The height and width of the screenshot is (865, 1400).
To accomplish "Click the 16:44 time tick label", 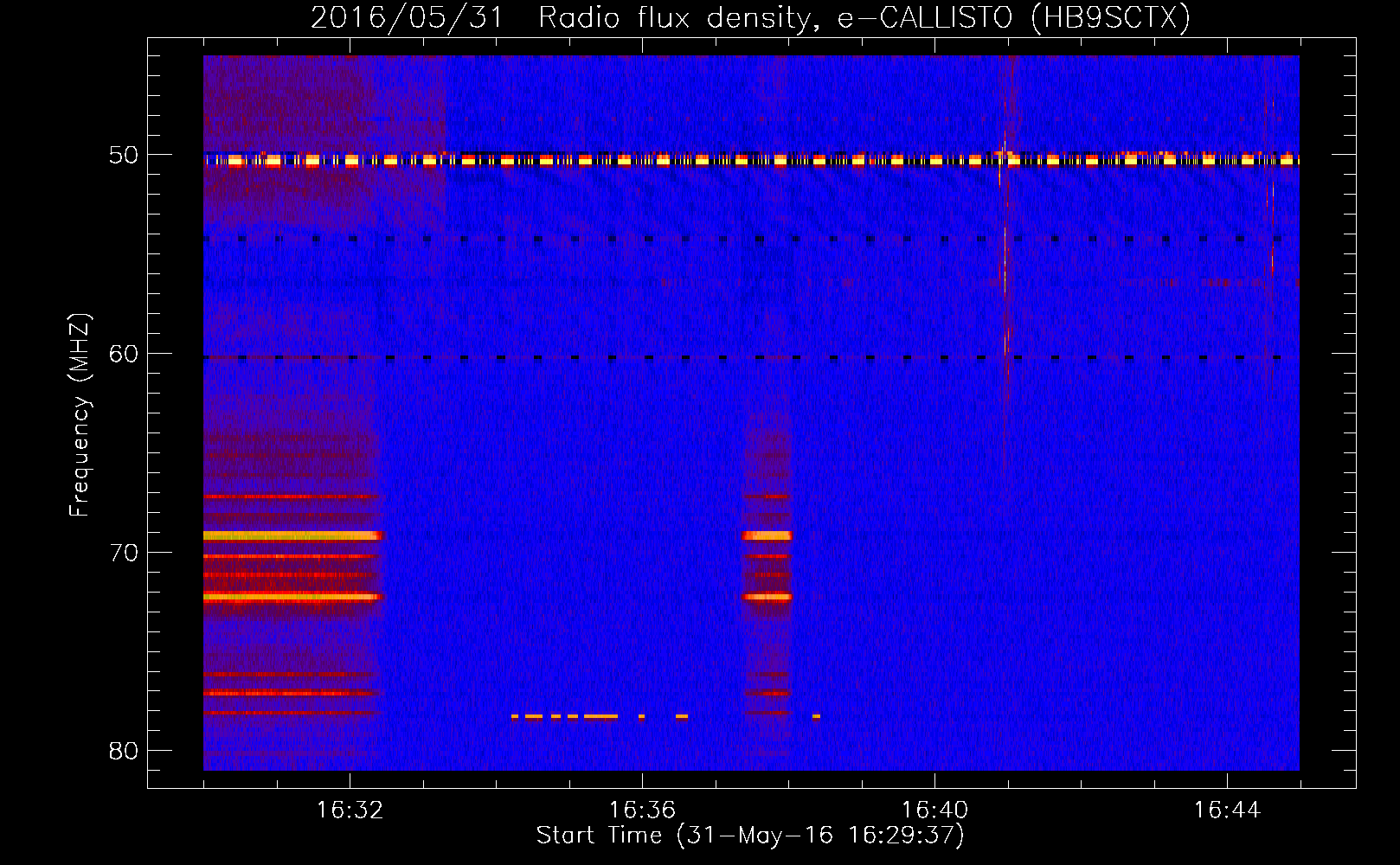I will click(x=1227, y=811).
